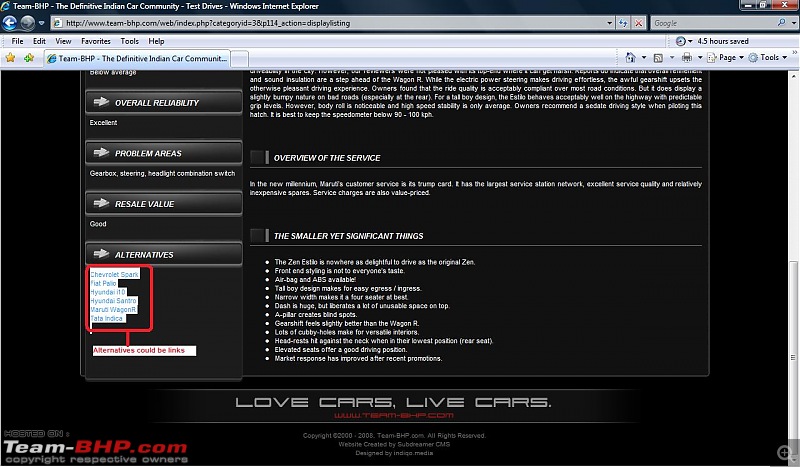
Task: Click the 'Excellent' reliability rating text
Action: click(103, 122)
